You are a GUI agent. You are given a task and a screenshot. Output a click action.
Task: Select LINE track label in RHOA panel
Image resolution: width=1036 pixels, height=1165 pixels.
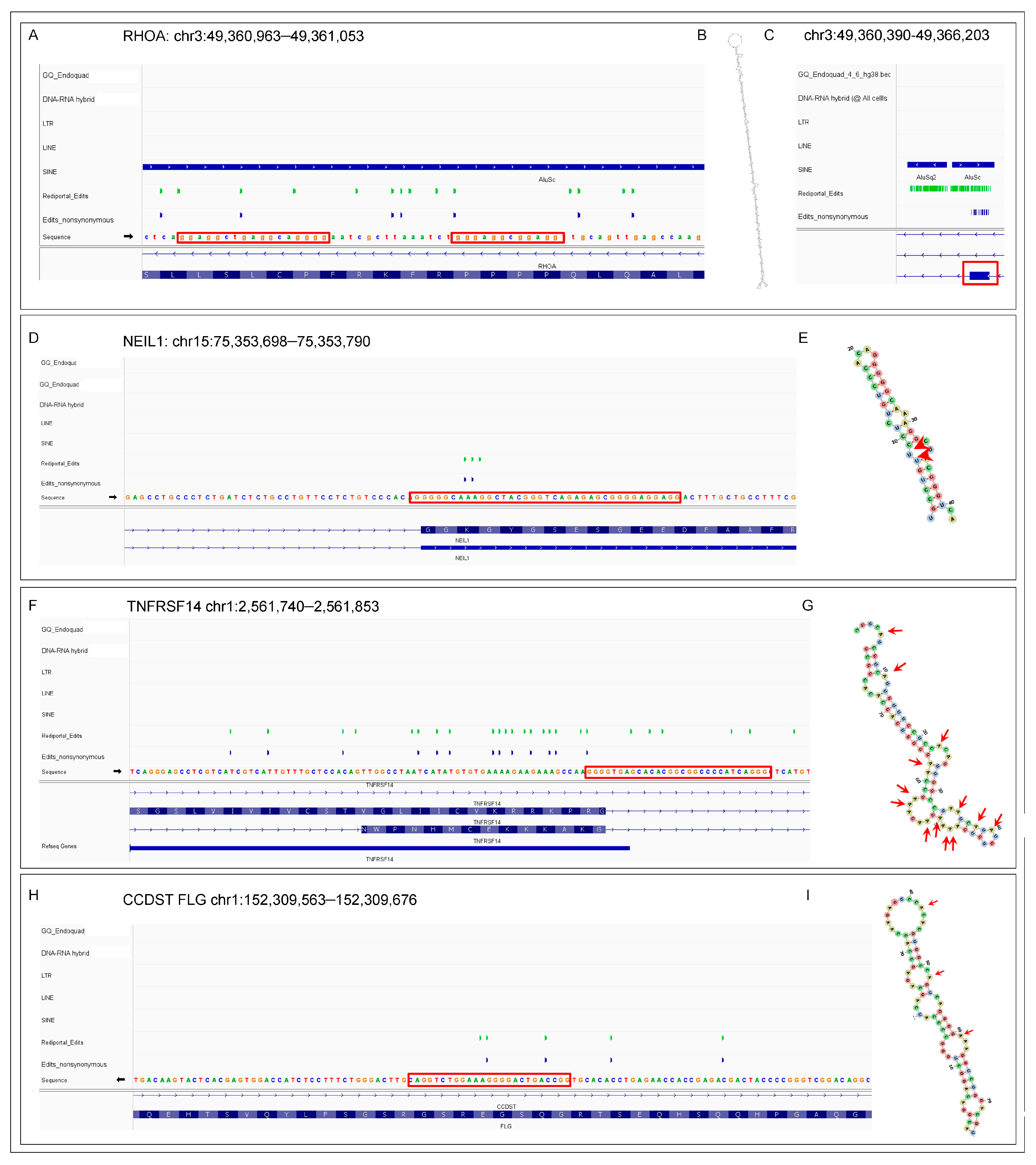click(49, 148)
